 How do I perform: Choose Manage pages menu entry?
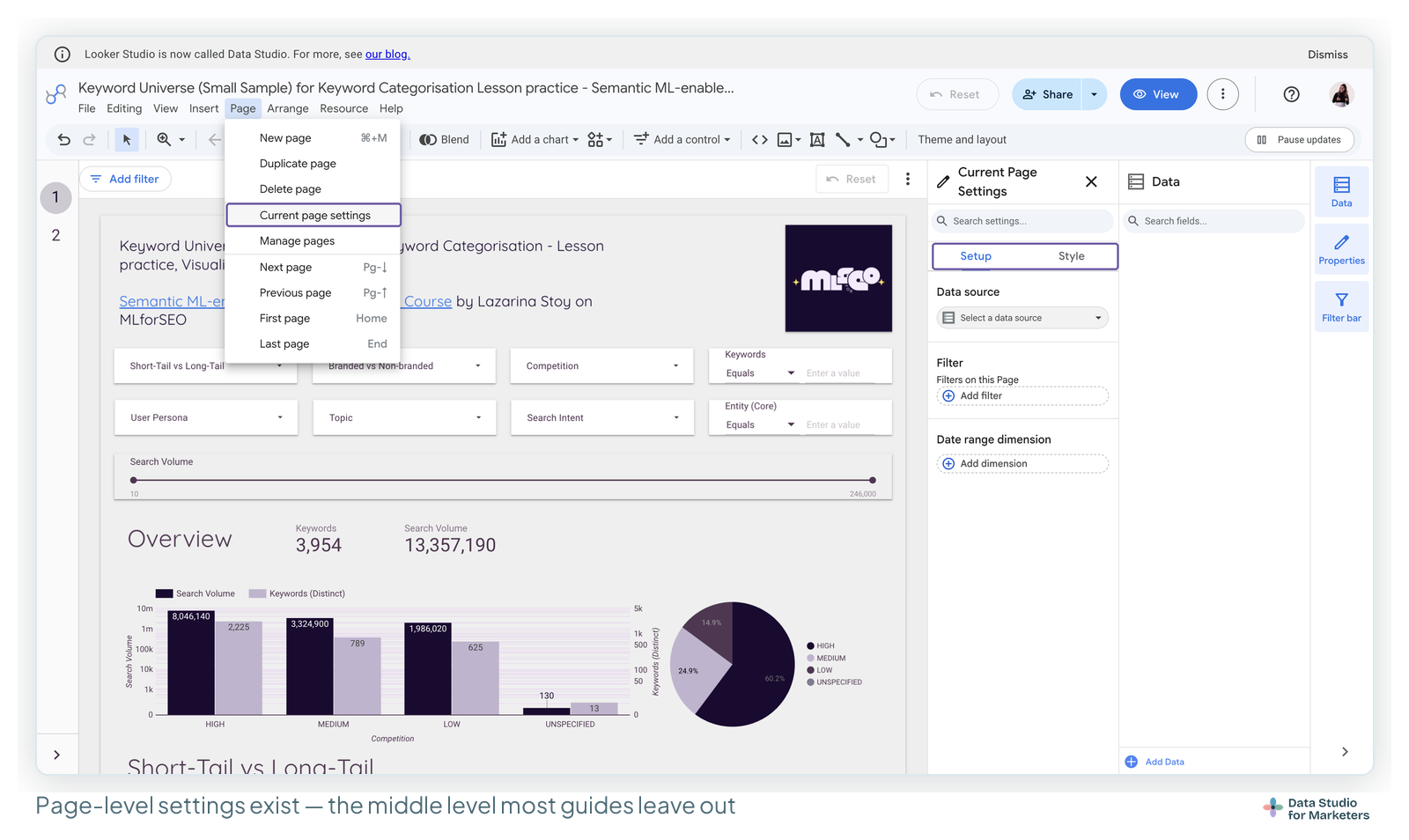(313, 241)
